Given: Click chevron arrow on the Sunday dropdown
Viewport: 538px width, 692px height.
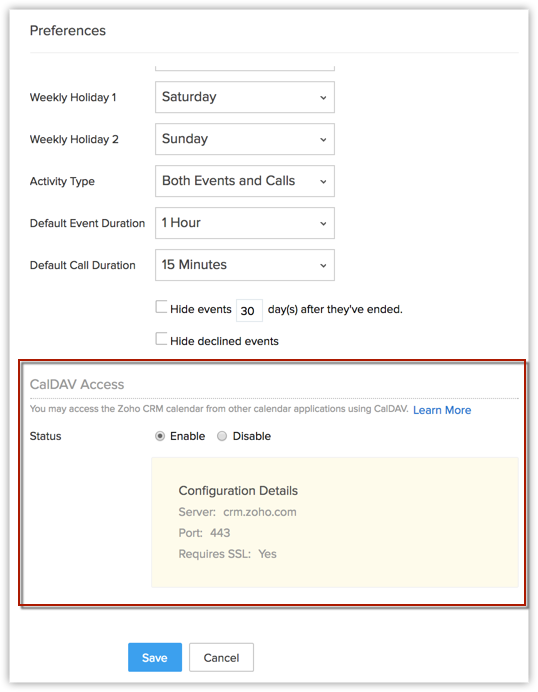Looking at the screenshot, I should tap(323, 139).
